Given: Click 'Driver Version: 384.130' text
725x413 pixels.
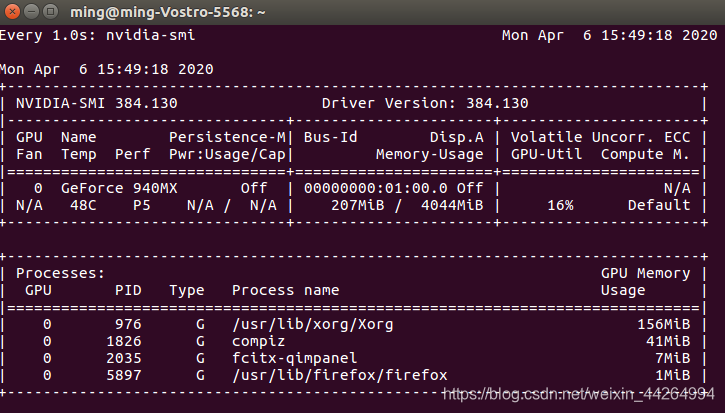Looking at the screenshot, I should point(425,103).
